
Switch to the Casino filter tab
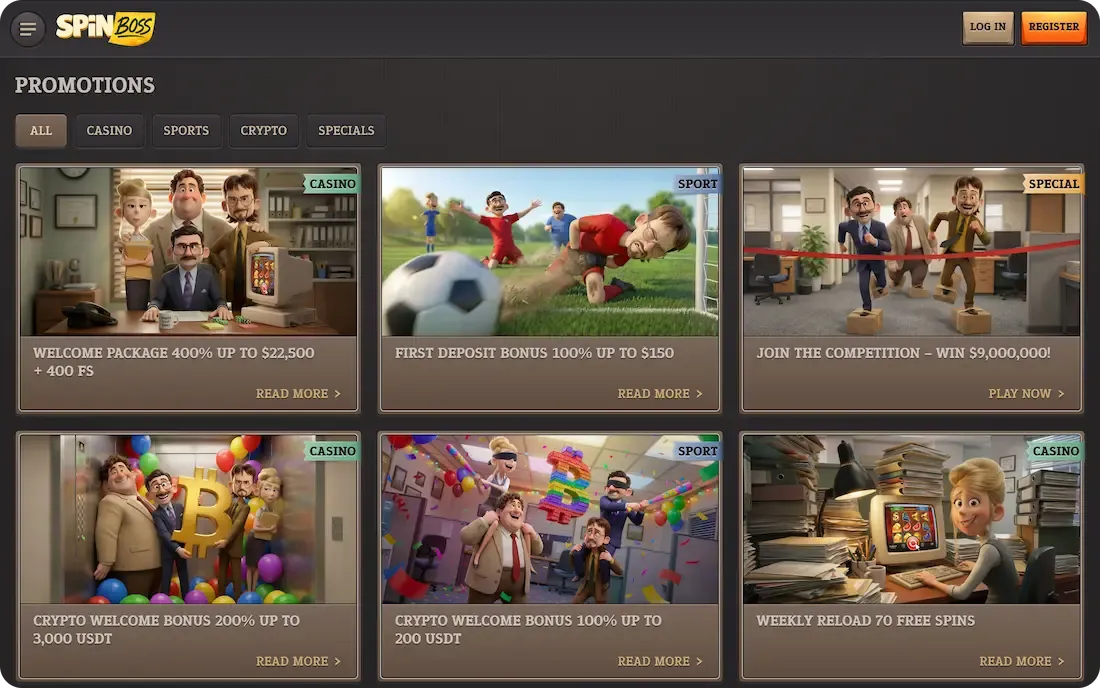(x=109, y=130)
